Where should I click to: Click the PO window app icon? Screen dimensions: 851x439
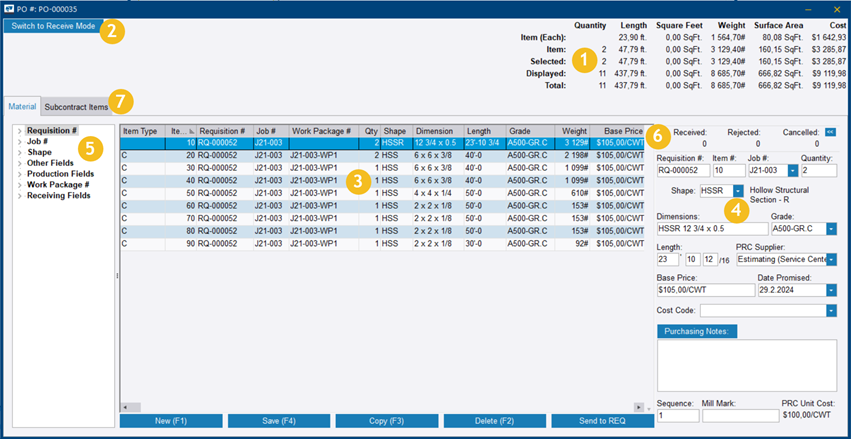pos(10,8)
